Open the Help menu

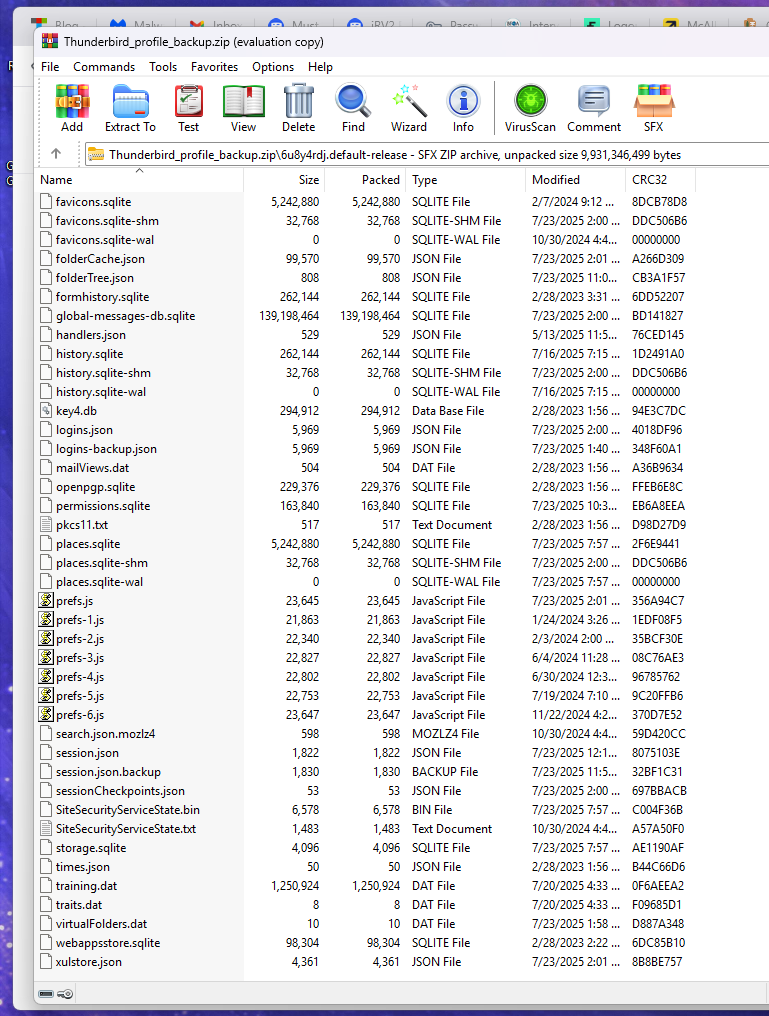(x=320, y=67)
